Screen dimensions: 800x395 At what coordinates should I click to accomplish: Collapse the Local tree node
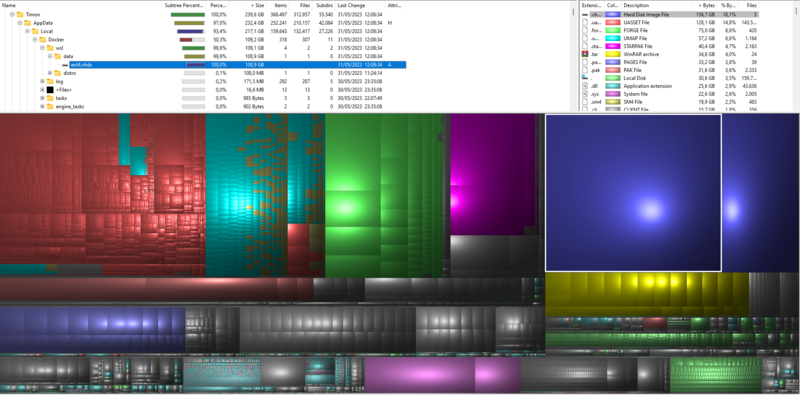tap(28, 31)
